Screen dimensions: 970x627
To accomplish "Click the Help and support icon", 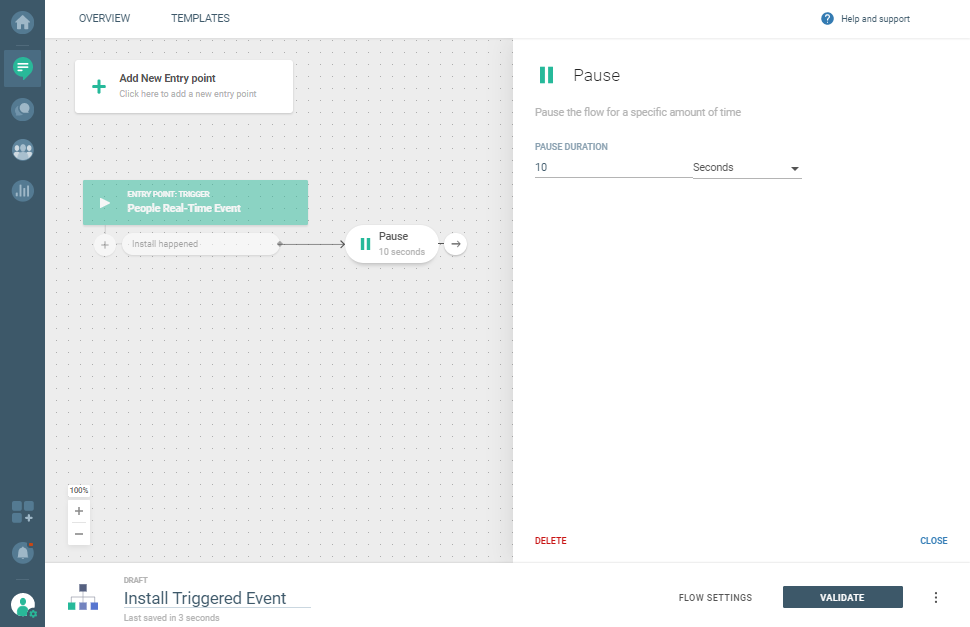I will click(827, 19).
